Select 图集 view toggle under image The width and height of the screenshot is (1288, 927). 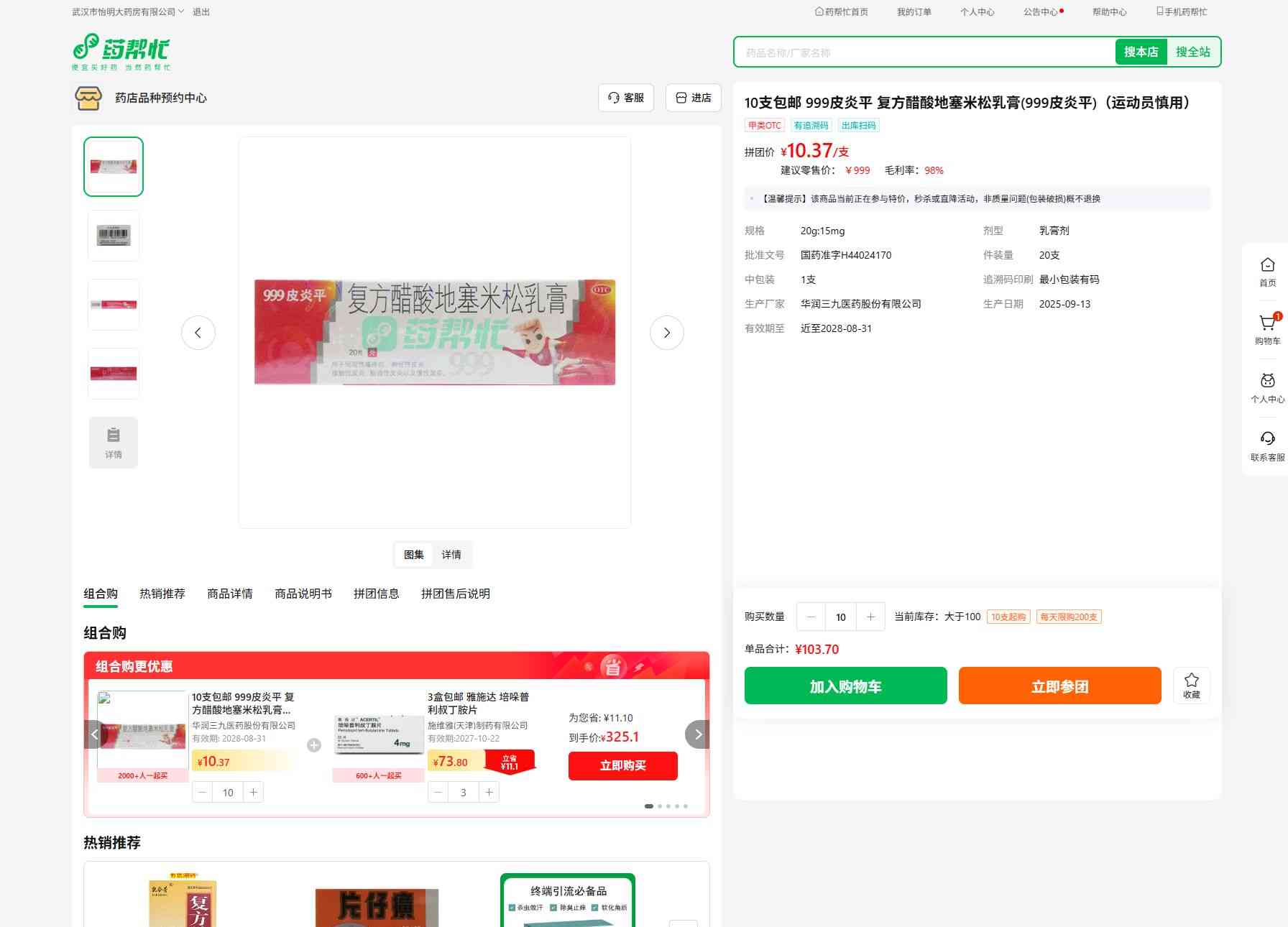414,555
